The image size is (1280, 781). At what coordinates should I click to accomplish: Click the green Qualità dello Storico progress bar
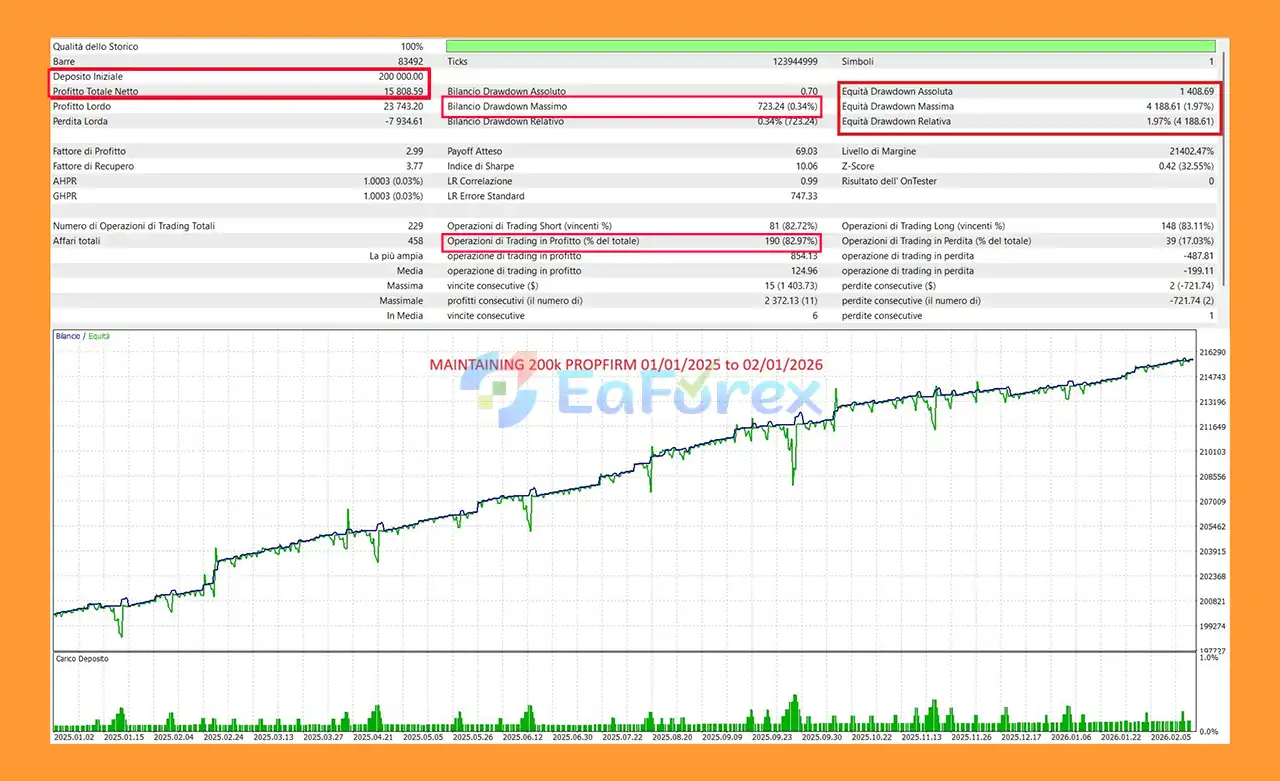point(830,46)
